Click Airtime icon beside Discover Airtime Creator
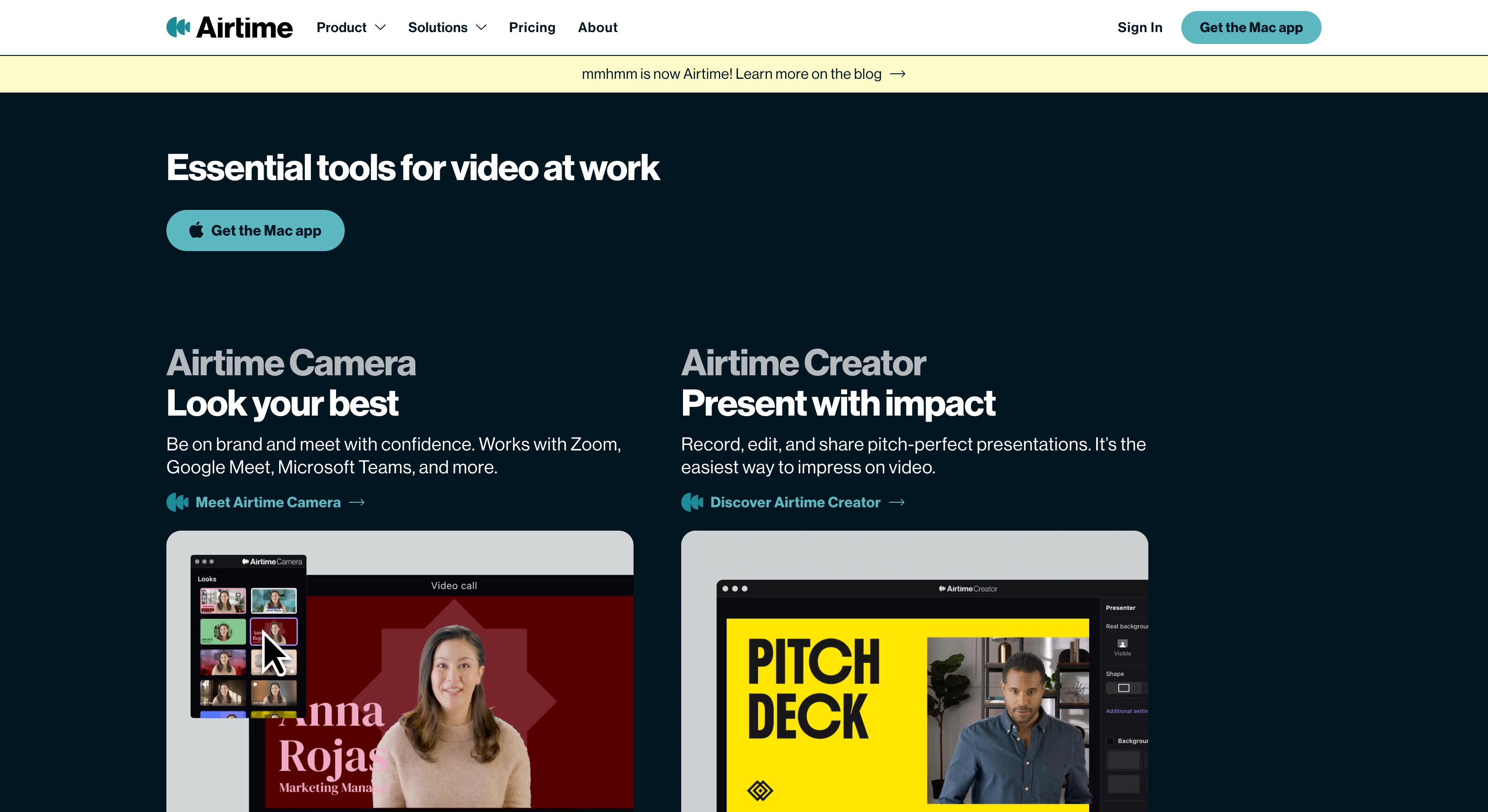The height and width of the screenshot is (812, 1488). [x=692, y=502]
